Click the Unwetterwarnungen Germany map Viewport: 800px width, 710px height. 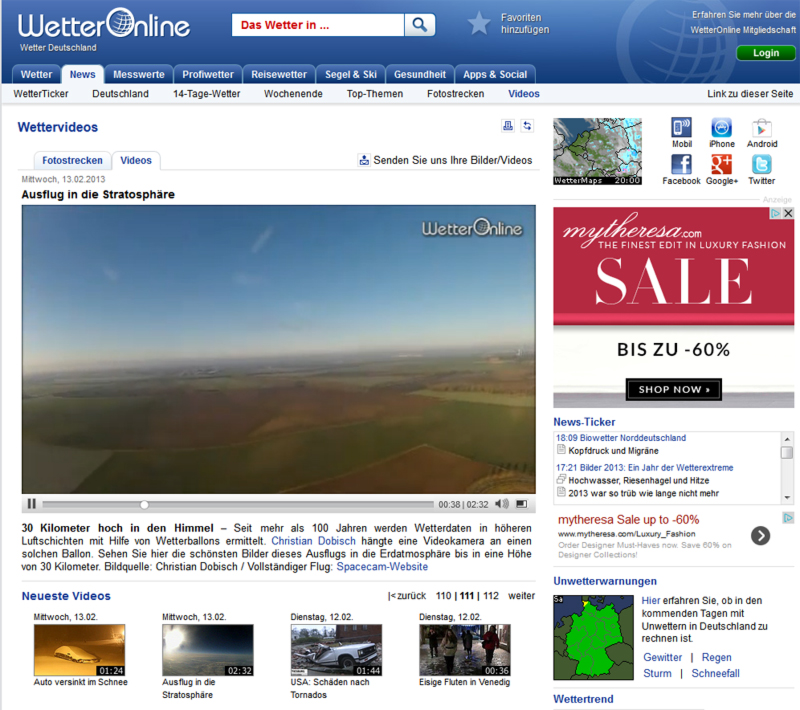(593, 638)
